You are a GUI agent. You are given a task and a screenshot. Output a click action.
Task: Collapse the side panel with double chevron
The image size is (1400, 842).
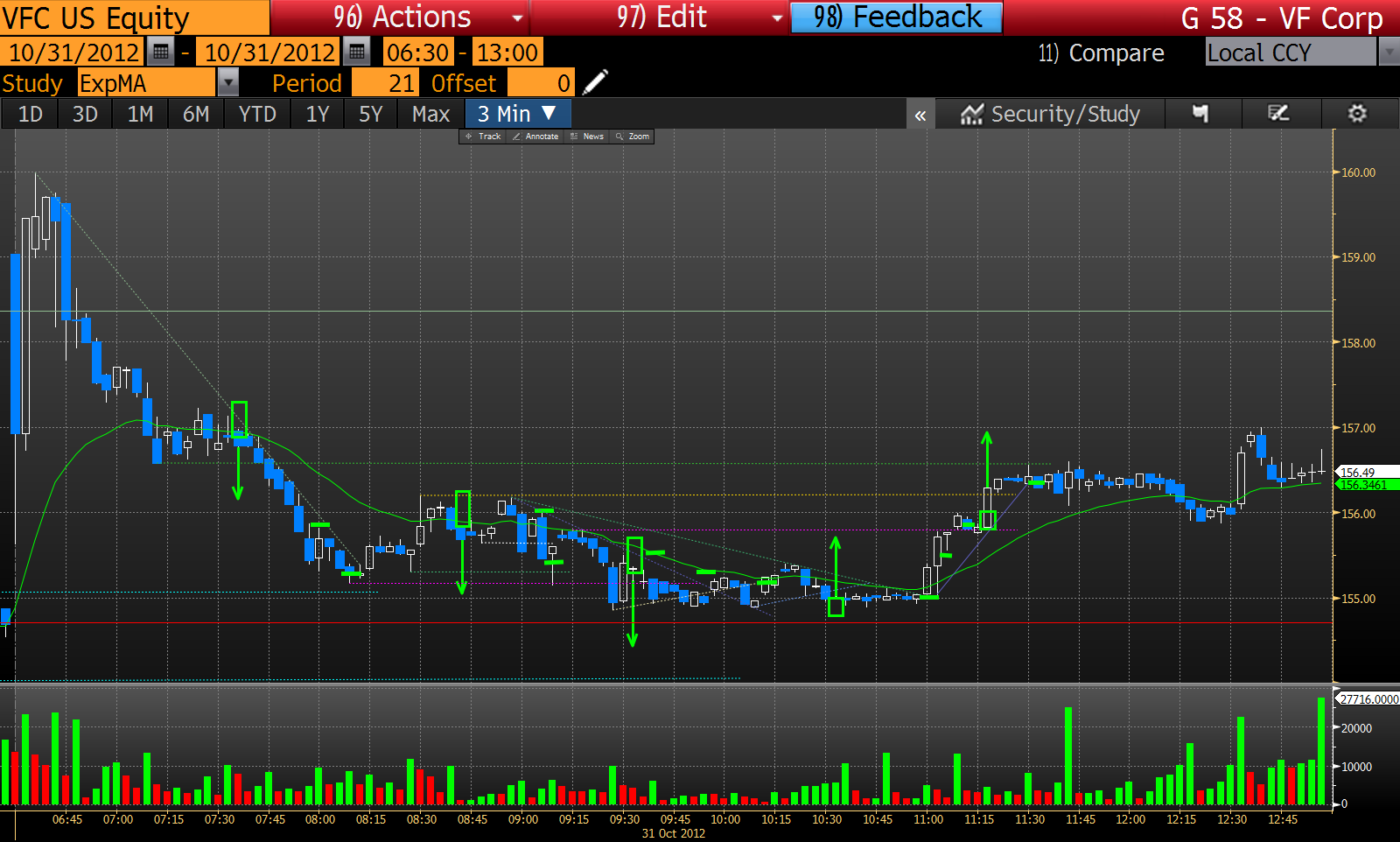click(920, 115)
